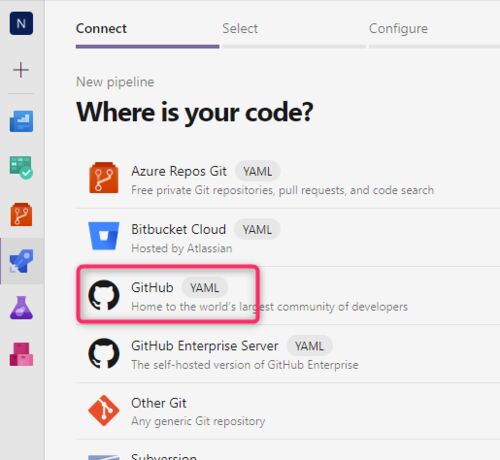Choose Other Git as code source
This screenshot has width=500, height=460.
pyautogui.click(x=288, y=412)
